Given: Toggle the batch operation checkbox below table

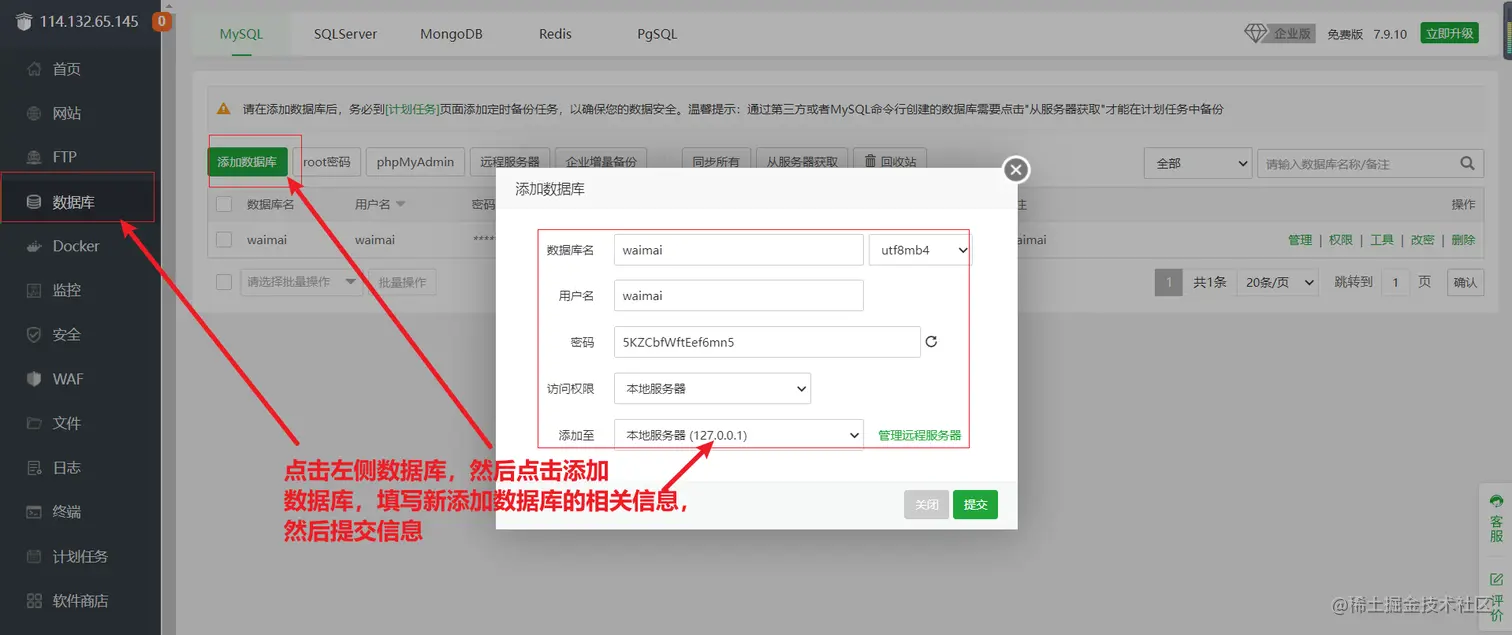Looking at the screenshot, I should (x=224, y=282).
